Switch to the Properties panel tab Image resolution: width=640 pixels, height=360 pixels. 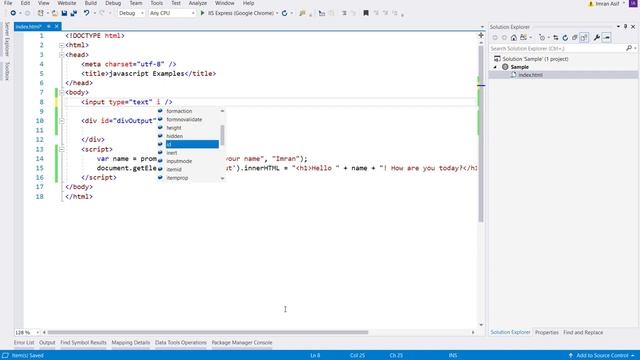coord(547,333)
